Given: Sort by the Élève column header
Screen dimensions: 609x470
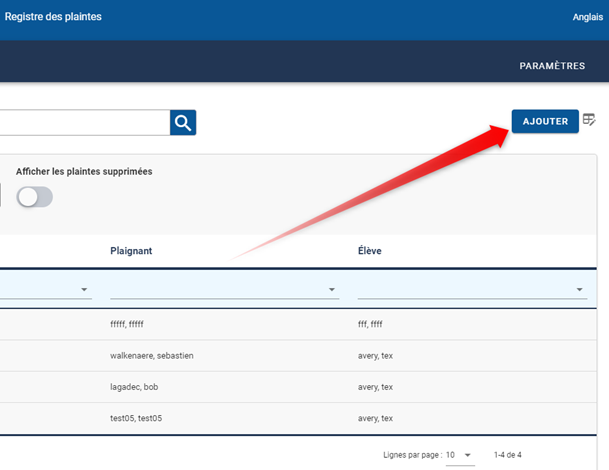Looking at the screenshot, I should [x=369, y=250].
